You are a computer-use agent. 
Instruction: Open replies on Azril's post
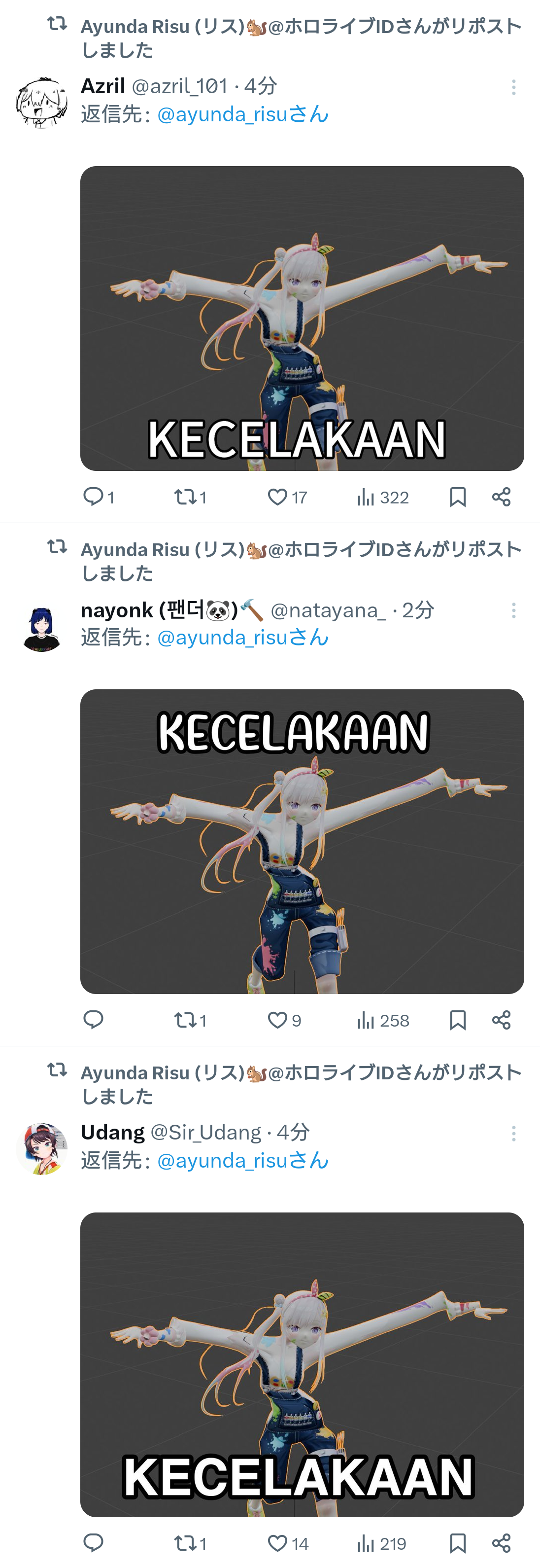[x=99, y=497]
